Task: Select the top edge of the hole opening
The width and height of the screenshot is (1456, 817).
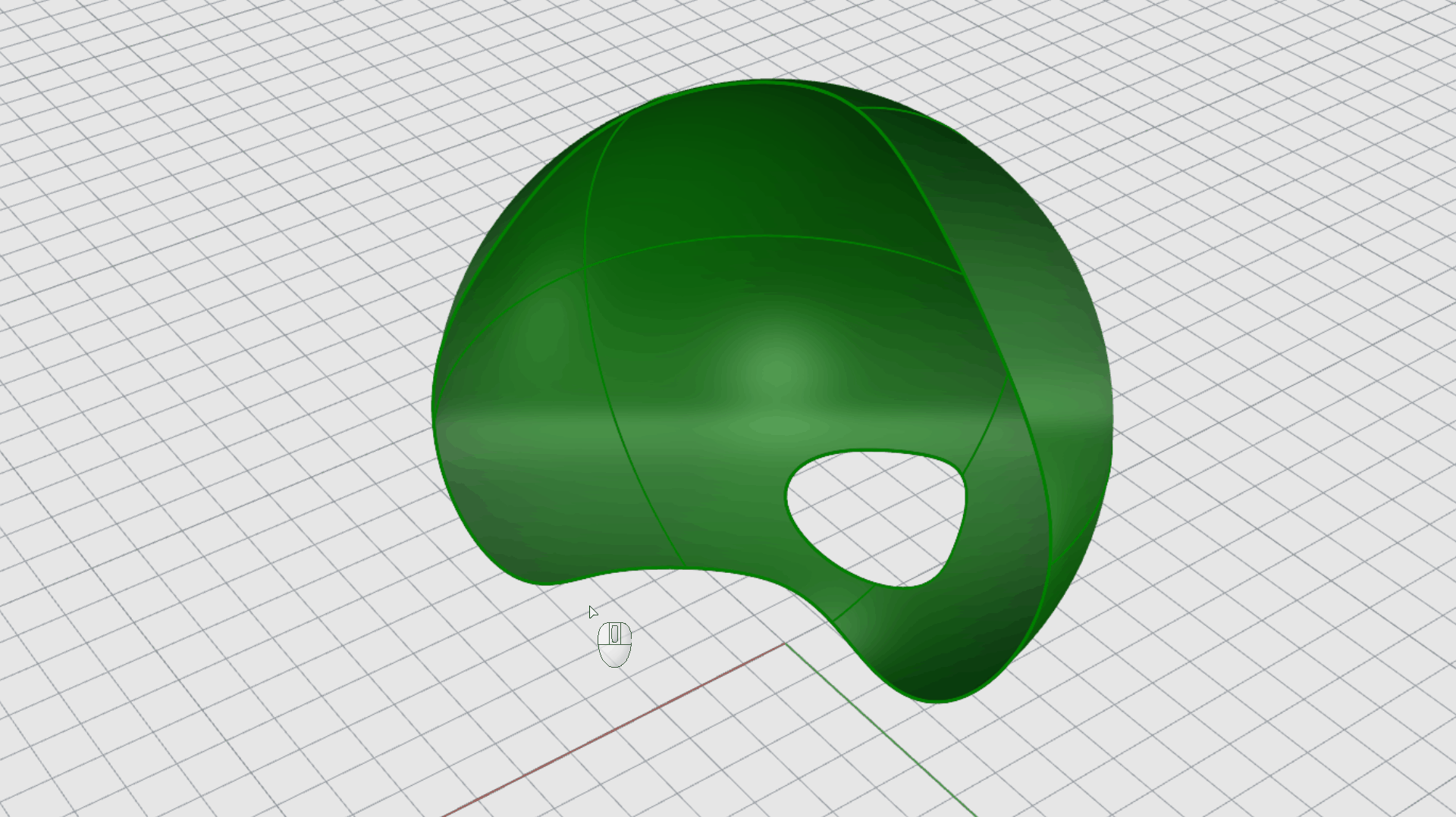Action: click(872, 451)
